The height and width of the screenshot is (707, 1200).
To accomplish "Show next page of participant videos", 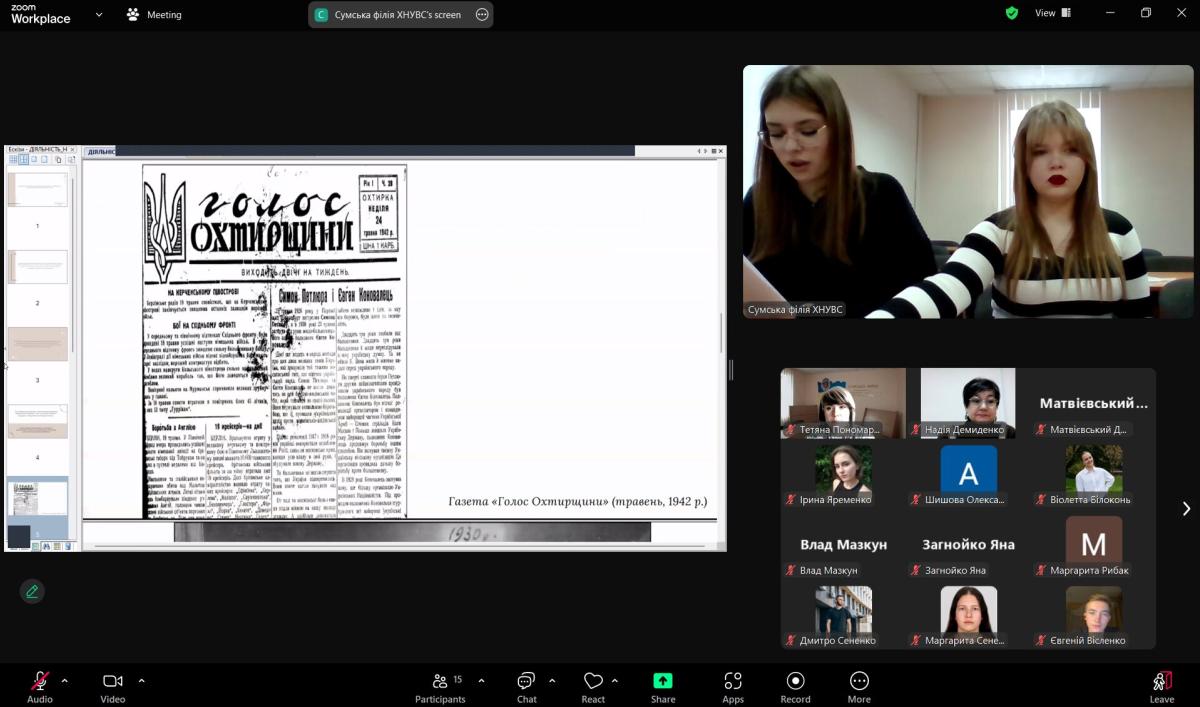I will coord(1186,509).
